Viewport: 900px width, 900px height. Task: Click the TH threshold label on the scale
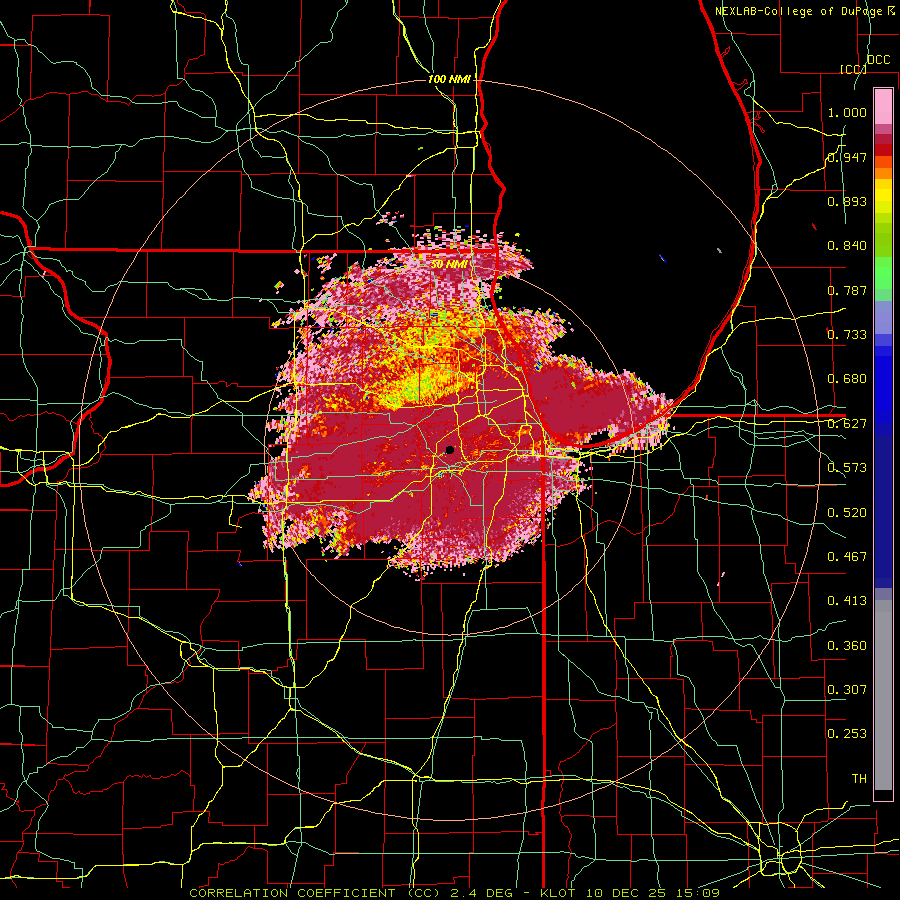[859, 779]
